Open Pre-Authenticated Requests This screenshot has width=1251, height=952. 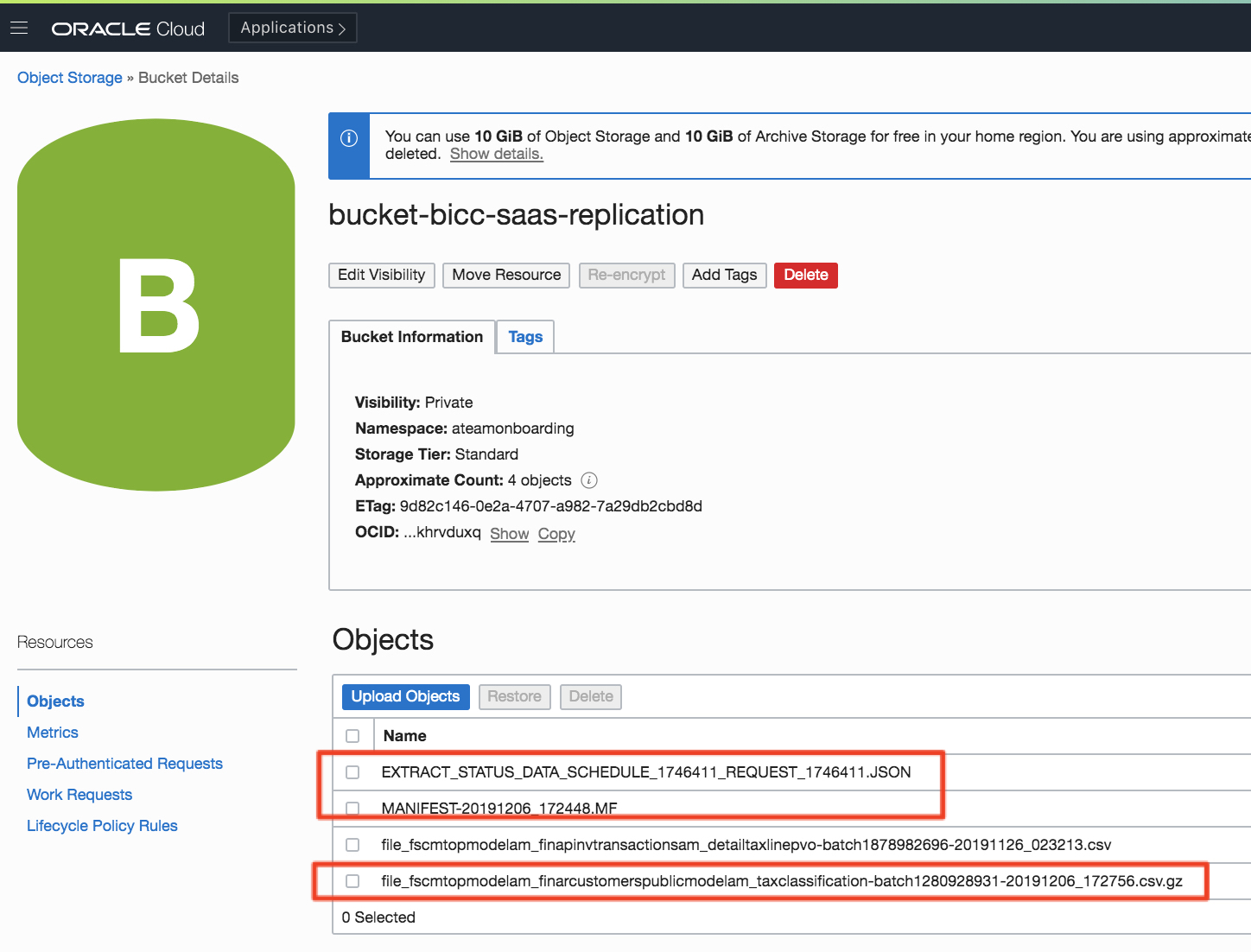(x=124, y=764)
